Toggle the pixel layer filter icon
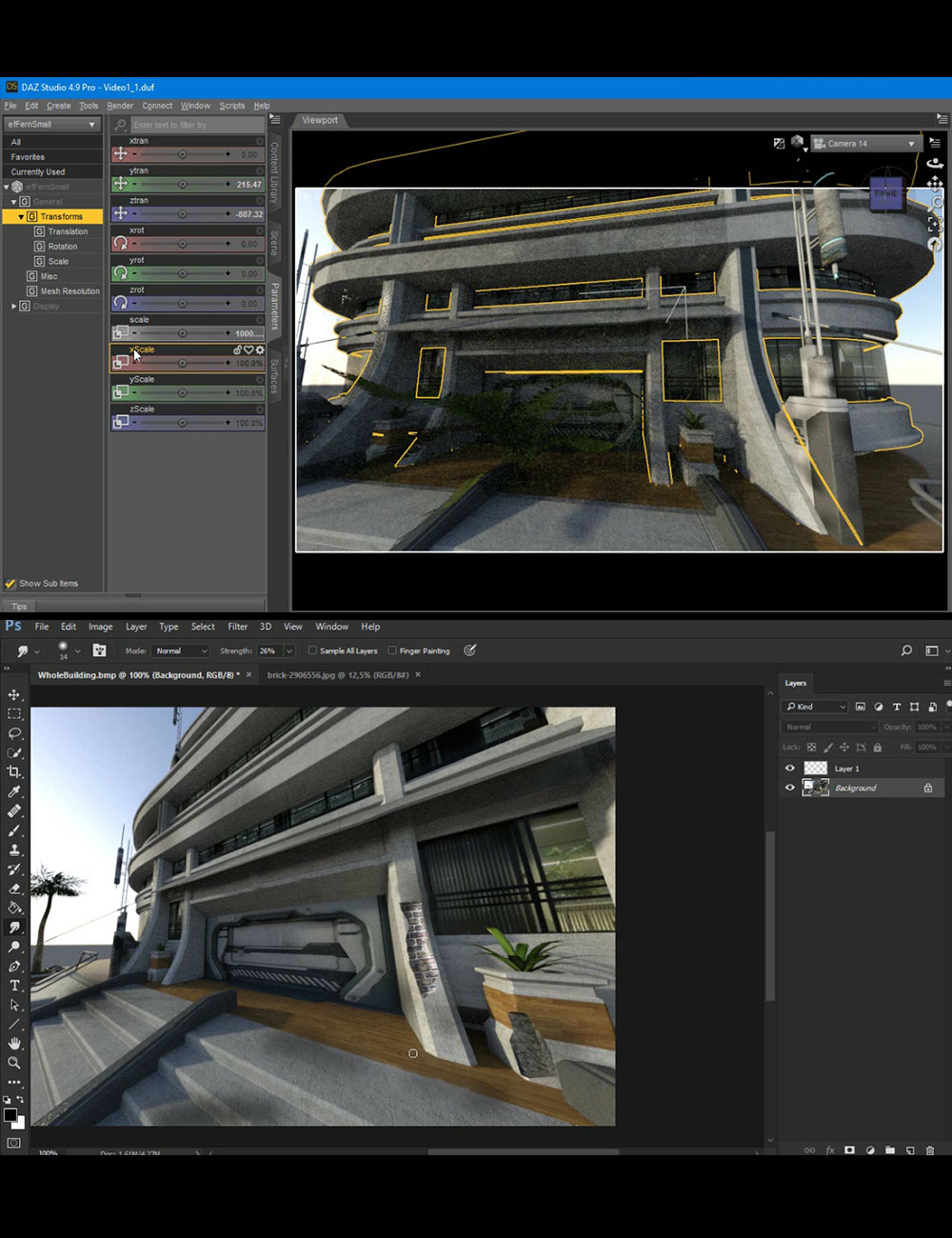Screen dimensions: 952x1238 pos(861,707)
